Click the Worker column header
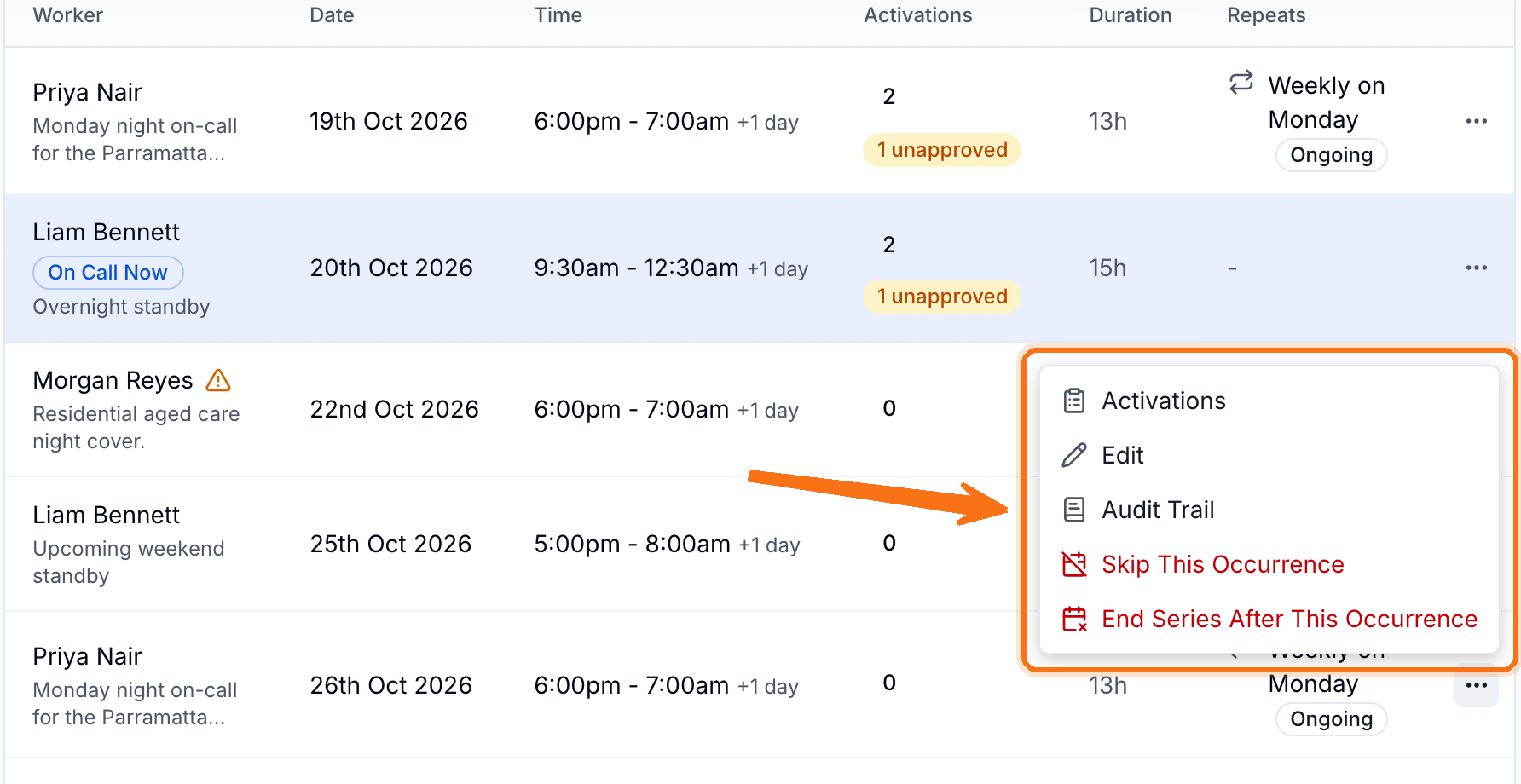The width and height of the screenshot is (1521, 784). 68,15
